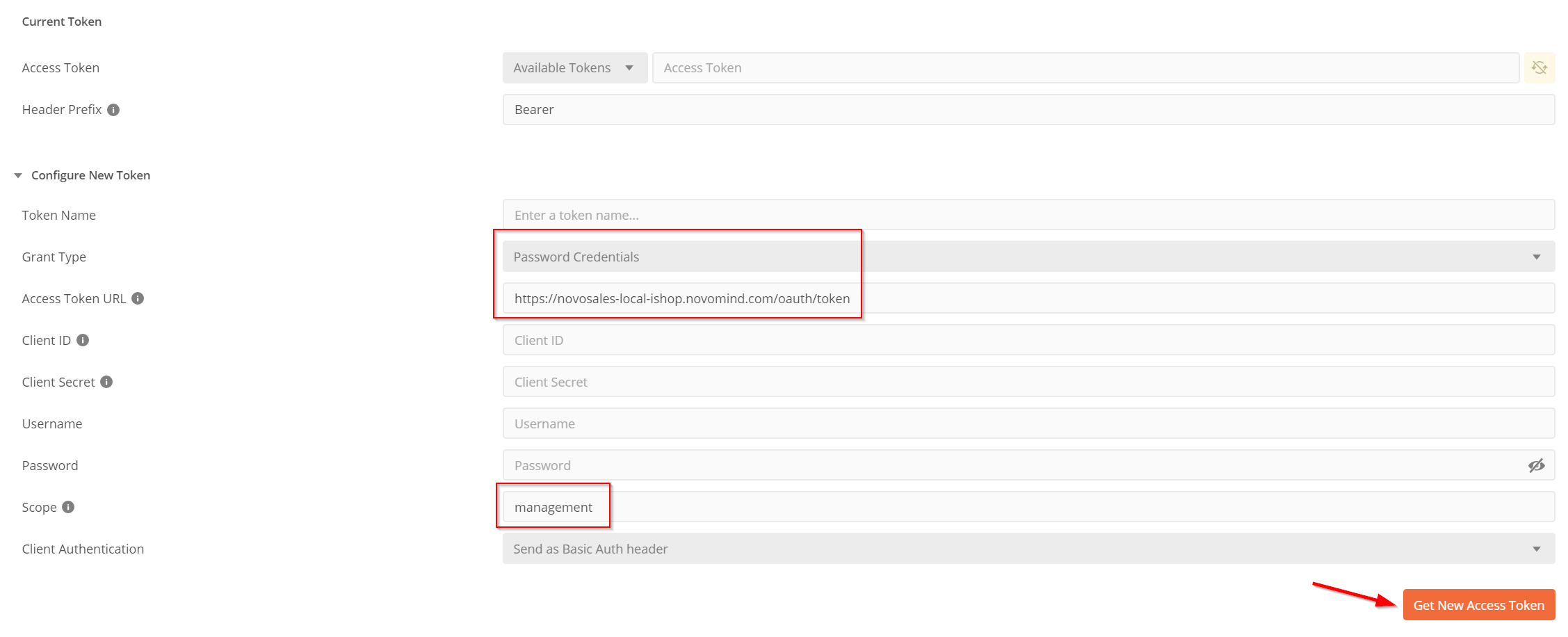The width and height of the screenshot is (1568, 637).
Task: Focus the Access Token input field
Action: click(x=1085, y=68)
